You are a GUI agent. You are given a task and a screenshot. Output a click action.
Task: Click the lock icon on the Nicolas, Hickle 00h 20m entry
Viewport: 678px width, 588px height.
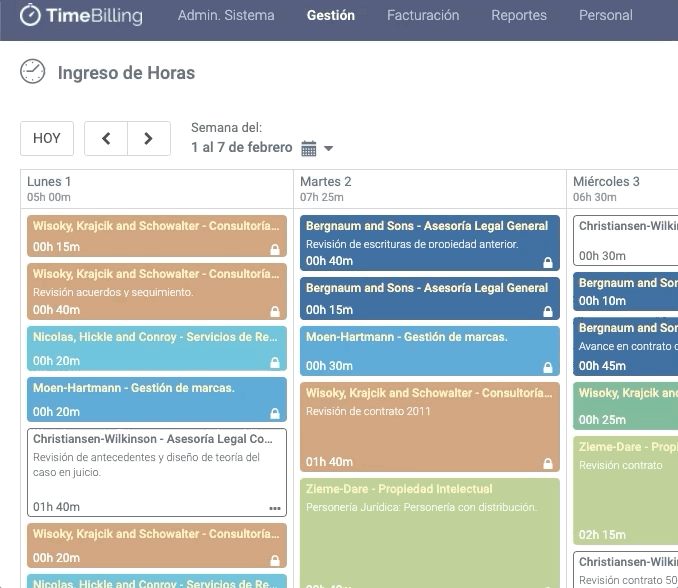click(275, 362)
